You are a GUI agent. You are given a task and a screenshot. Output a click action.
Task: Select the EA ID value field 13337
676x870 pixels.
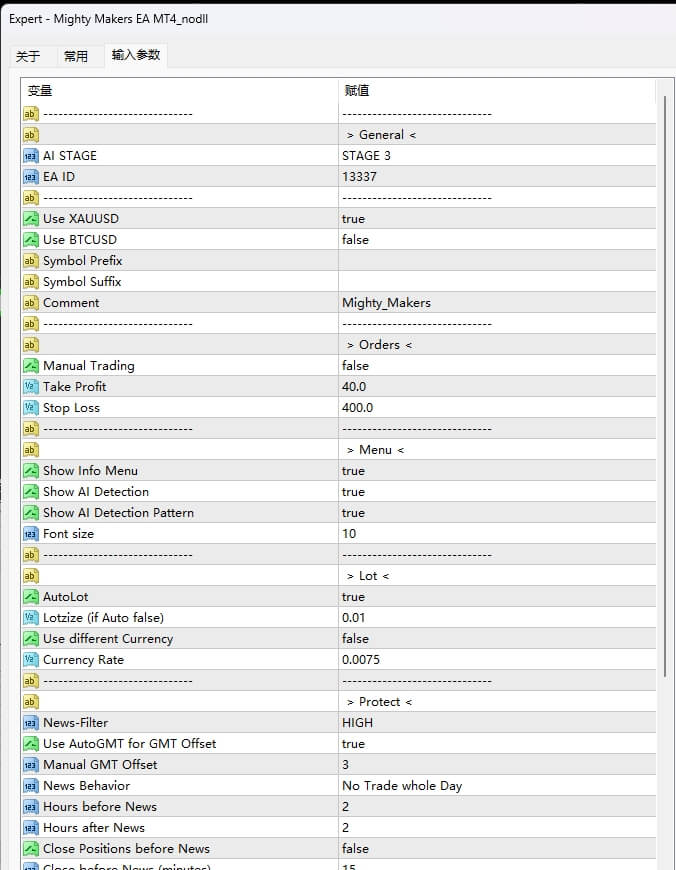click(359, 177)
